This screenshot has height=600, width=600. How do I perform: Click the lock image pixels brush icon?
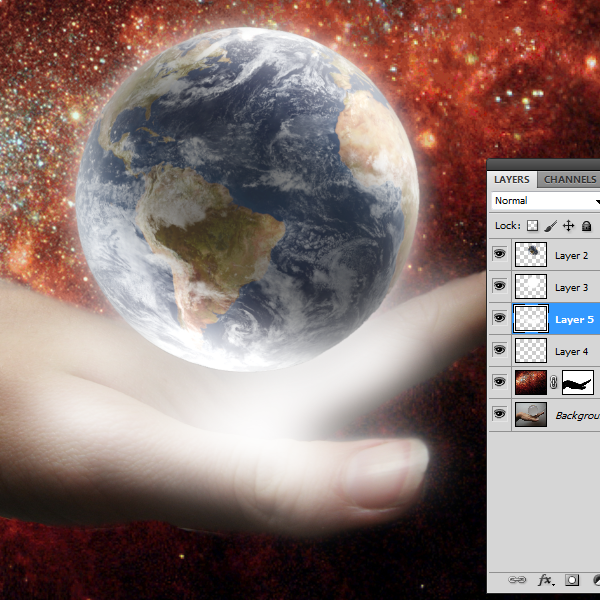pyautogui.click(x=551, y=226)
